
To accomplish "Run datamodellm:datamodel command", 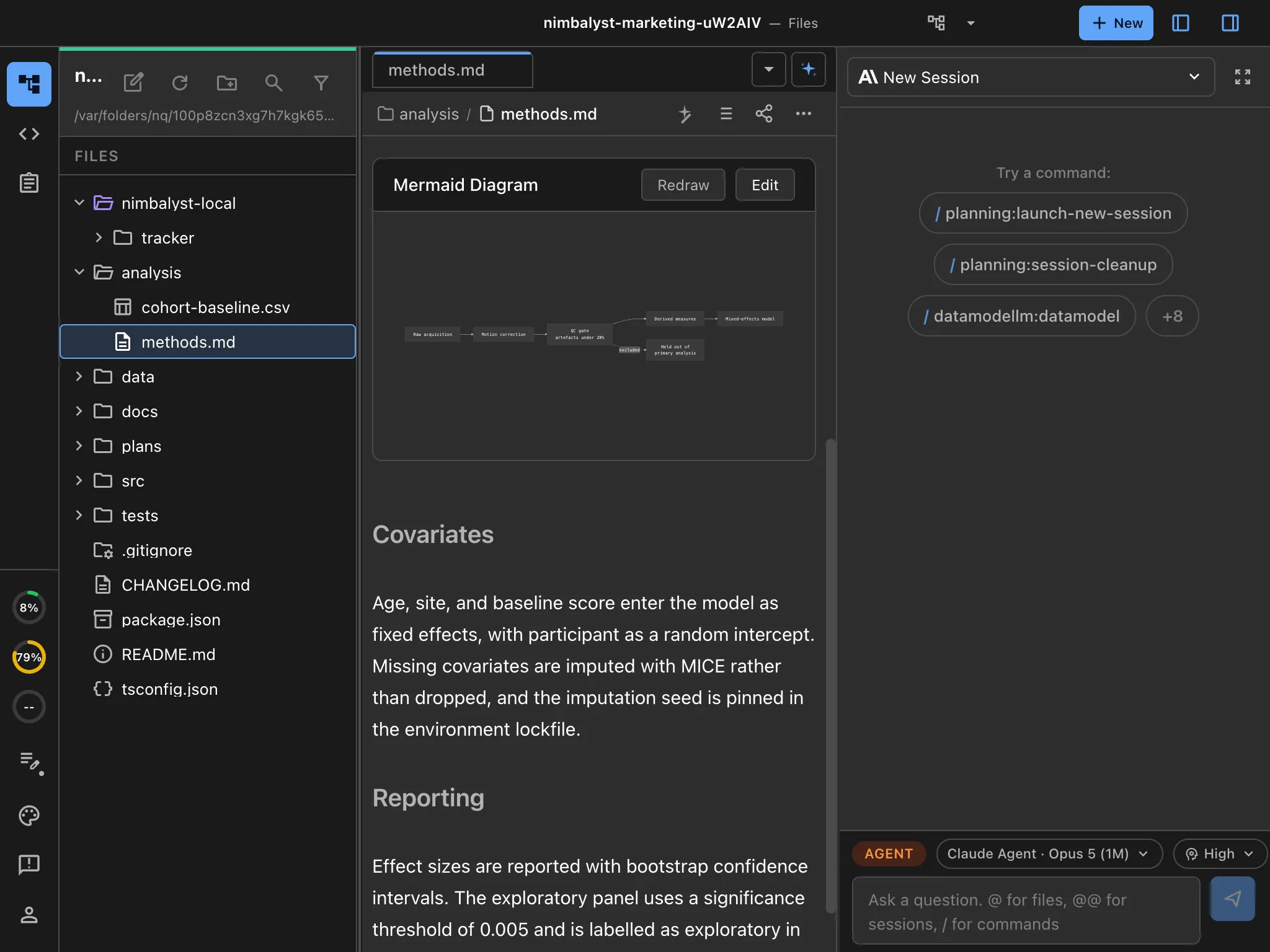I will [x=1021, y=316].
